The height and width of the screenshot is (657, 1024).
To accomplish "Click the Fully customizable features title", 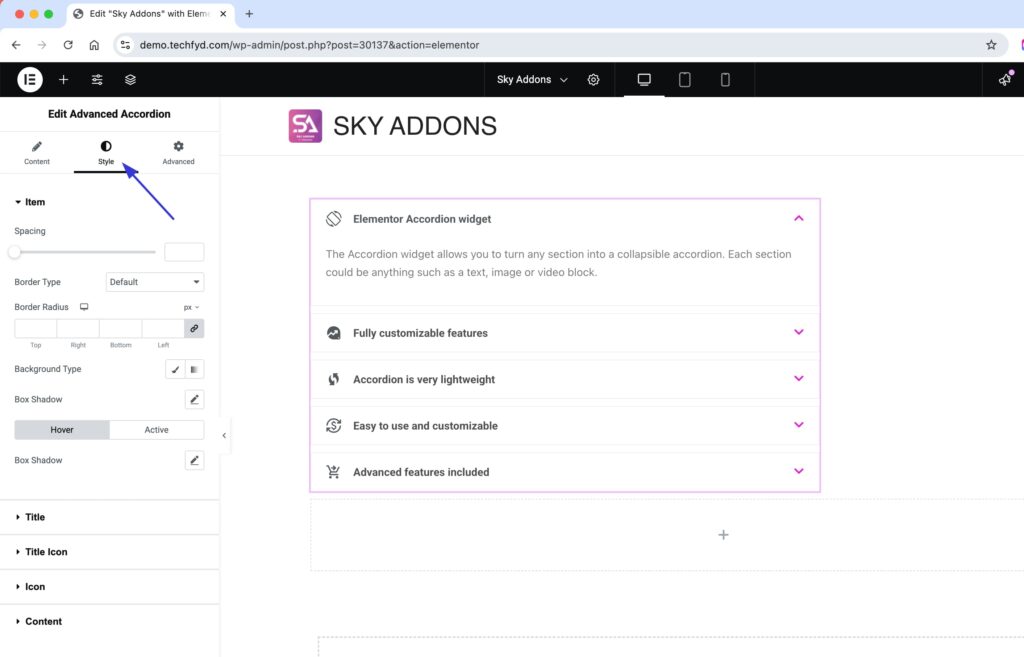I will coord(421,333).
